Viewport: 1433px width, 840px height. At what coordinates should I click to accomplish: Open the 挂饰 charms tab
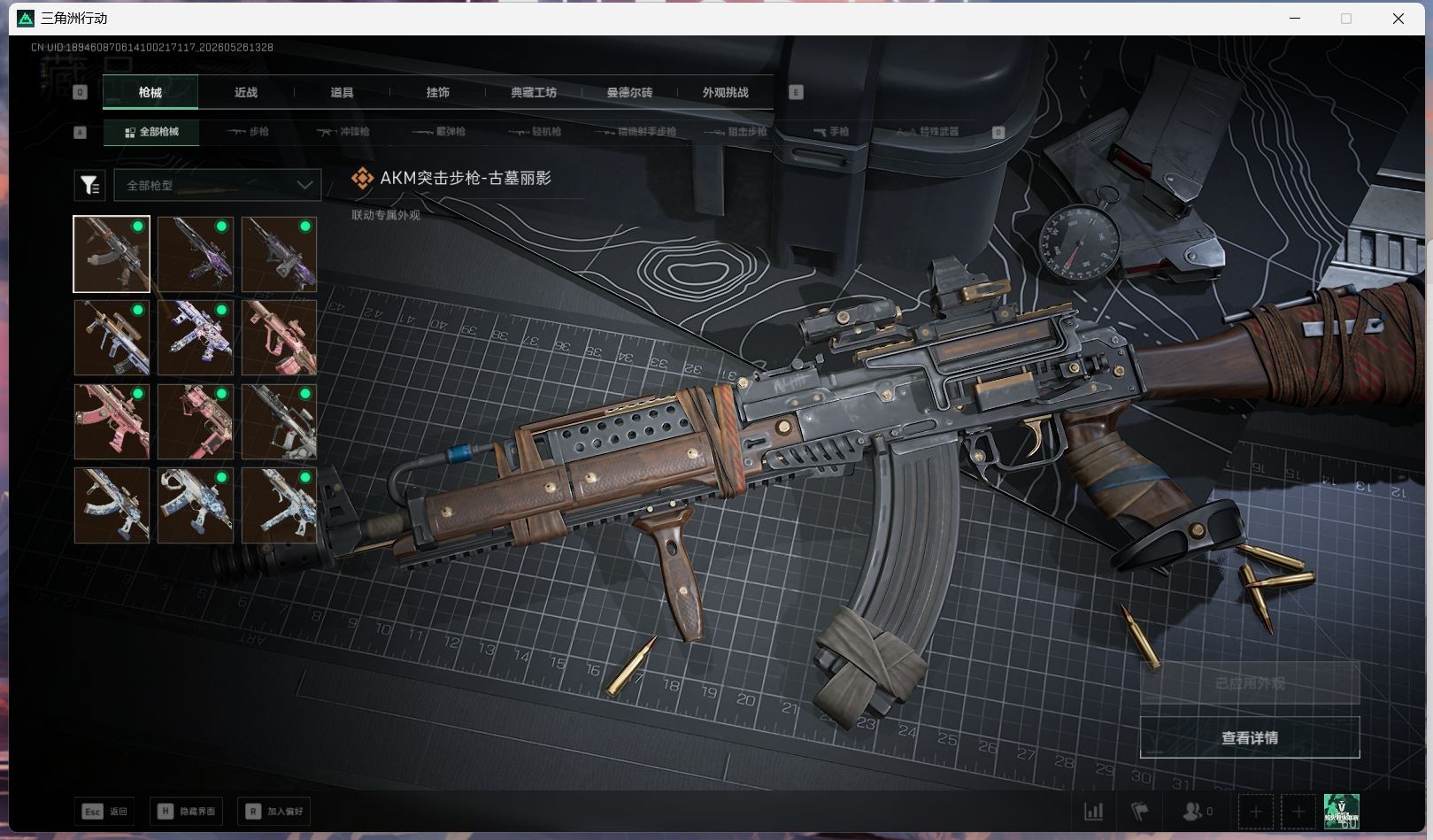click(437, 92)
